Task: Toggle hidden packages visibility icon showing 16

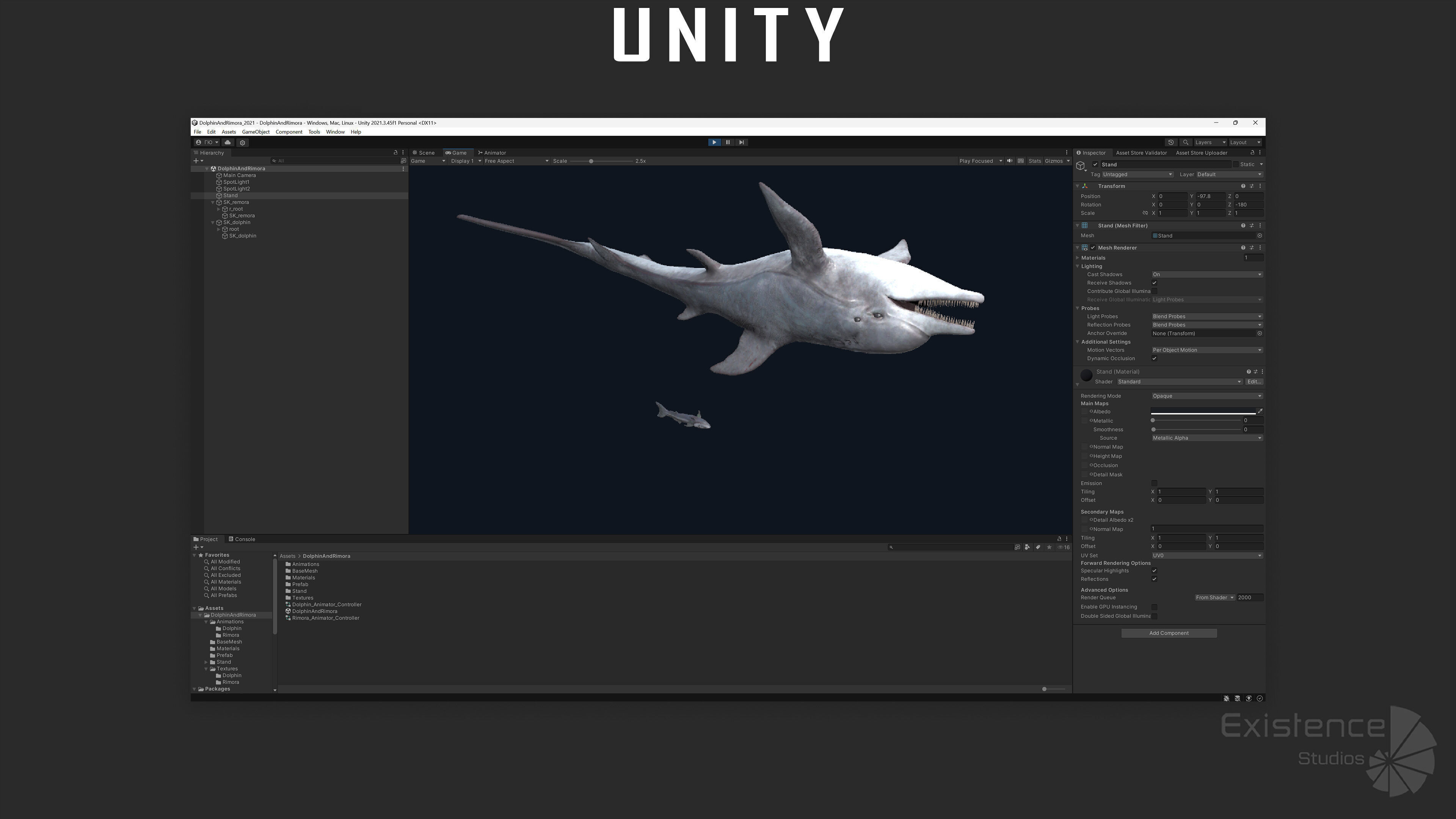Action: tap(1064, 547)
